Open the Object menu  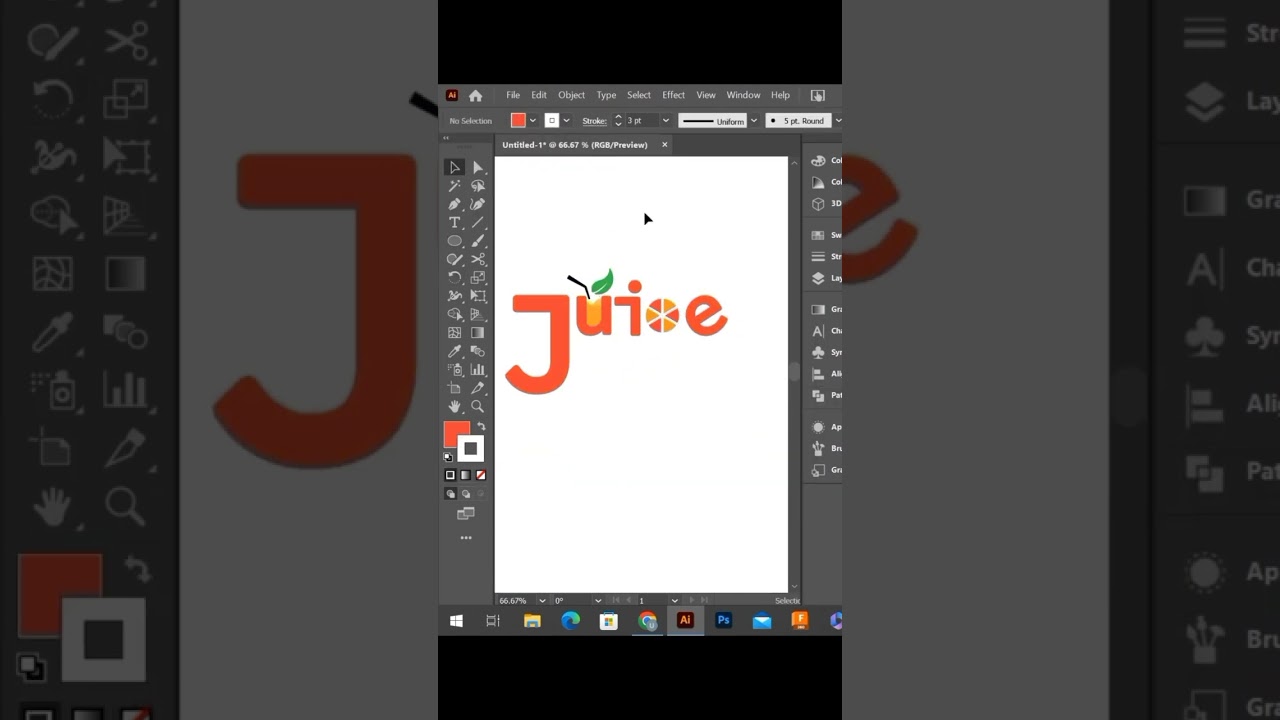tap(571, 95)
